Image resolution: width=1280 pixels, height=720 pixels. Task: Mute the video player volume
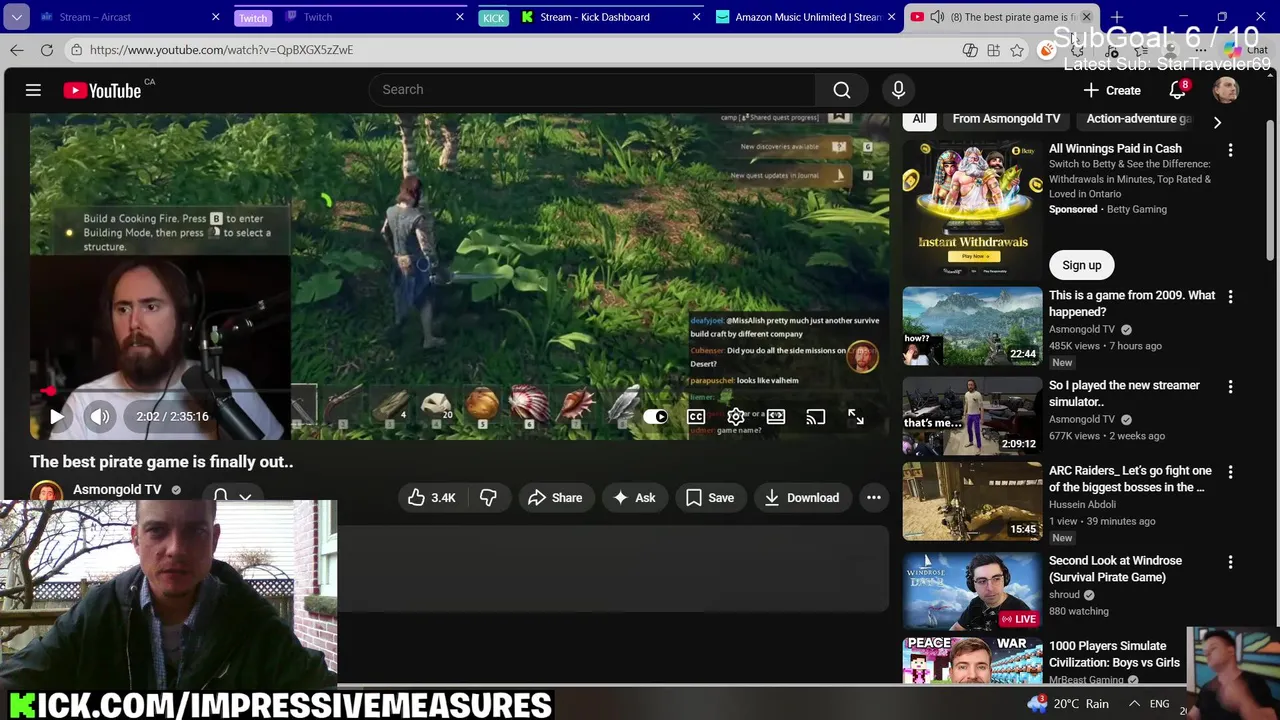(100, 417)
